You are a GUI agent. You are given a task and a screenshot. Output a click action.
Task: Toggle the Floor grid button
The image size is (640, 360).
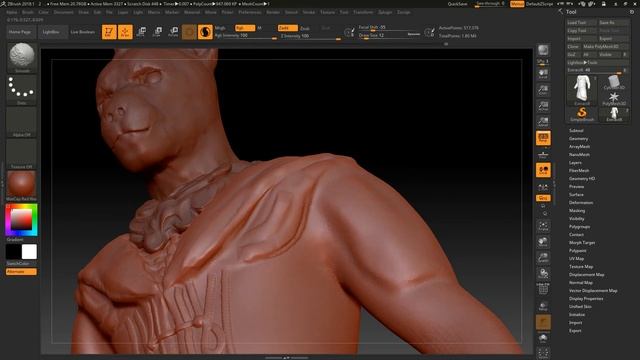(543, 154)
